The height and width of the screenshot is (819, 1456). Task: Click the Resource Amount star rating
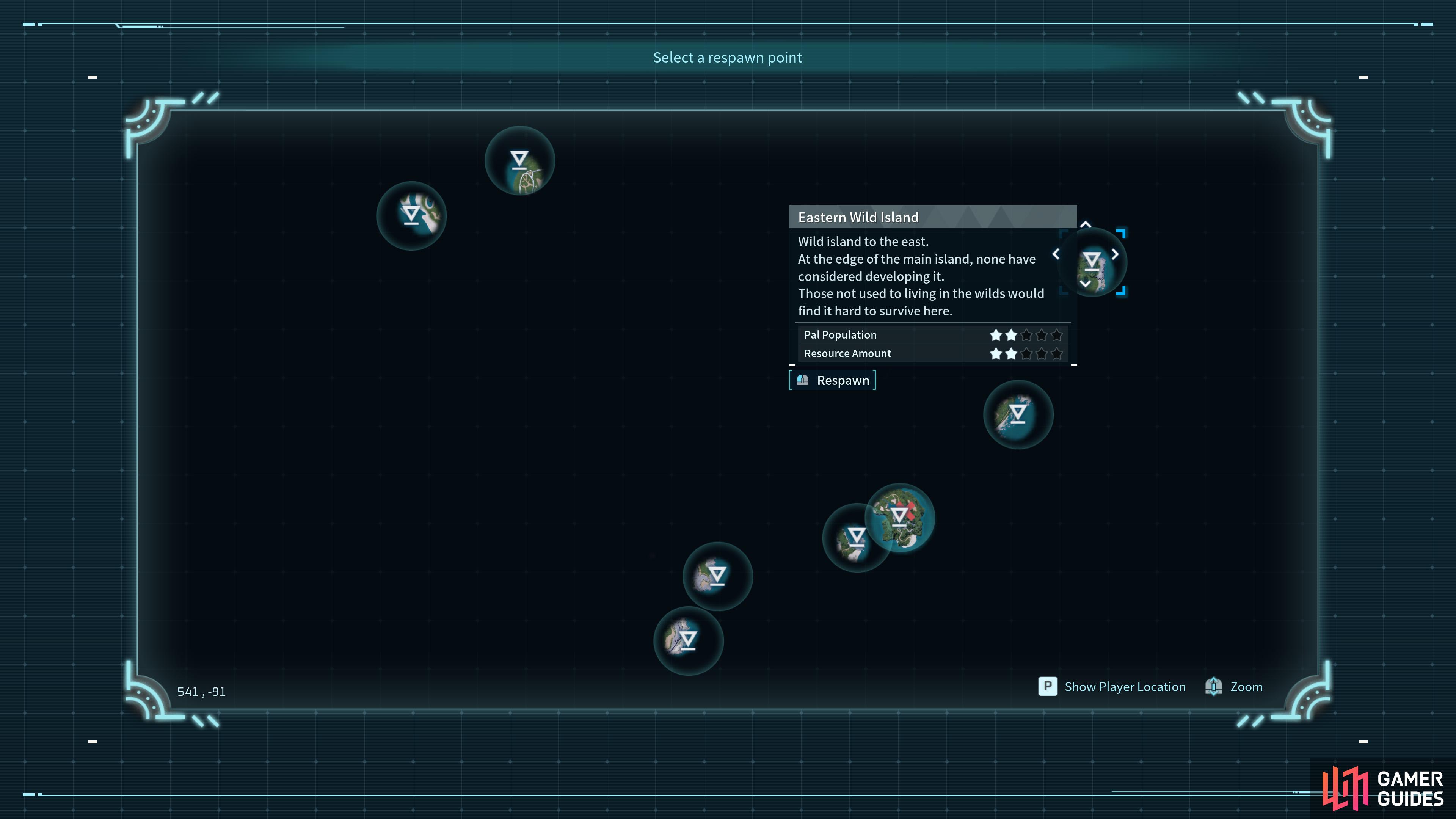(x=1026, y=353)
